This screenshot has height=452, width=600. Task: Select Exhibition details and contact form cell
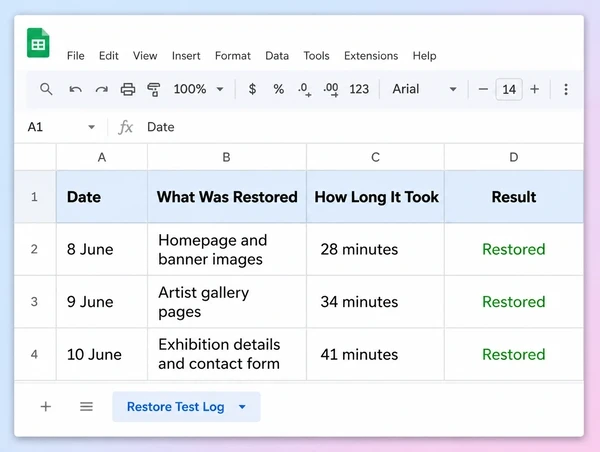227,354
